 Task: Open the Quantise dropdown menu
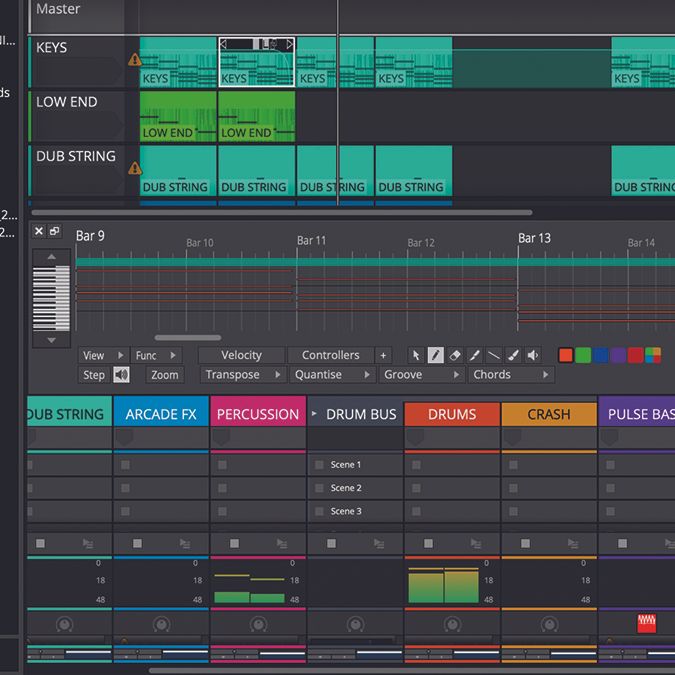click(331, 375)
